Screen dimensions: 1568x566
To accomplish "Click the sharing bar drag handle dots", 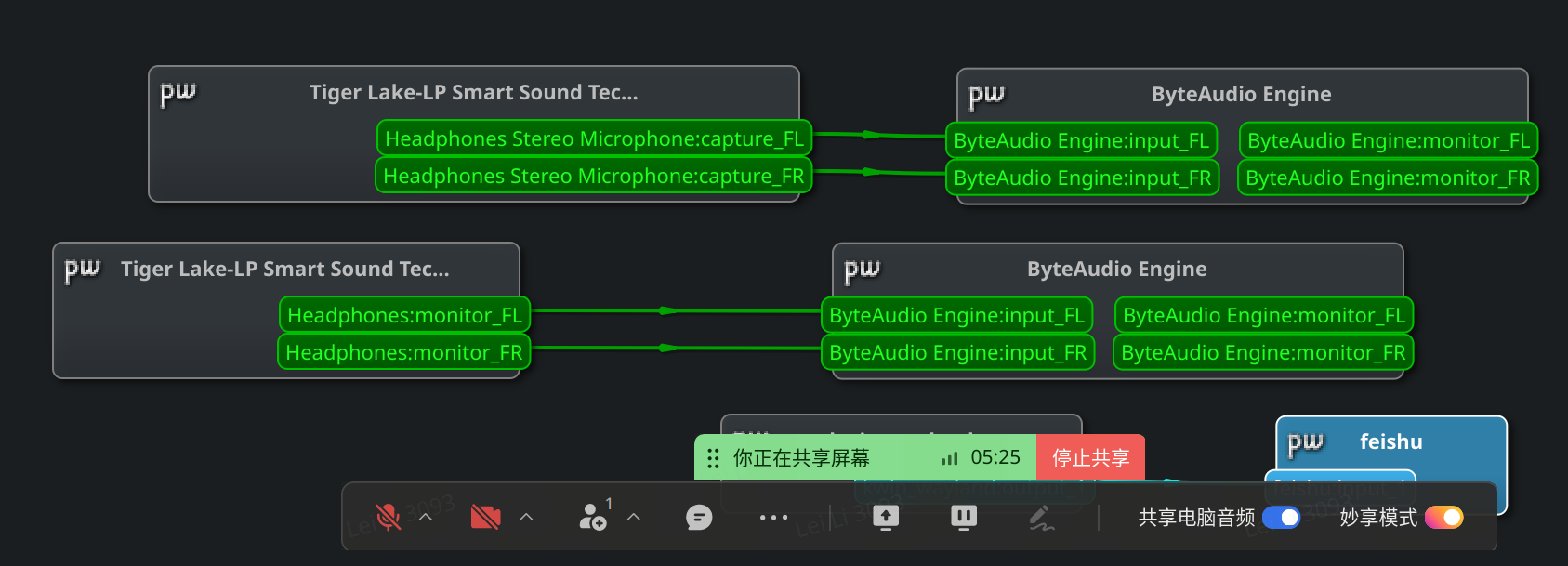I will tap(713, 458).
